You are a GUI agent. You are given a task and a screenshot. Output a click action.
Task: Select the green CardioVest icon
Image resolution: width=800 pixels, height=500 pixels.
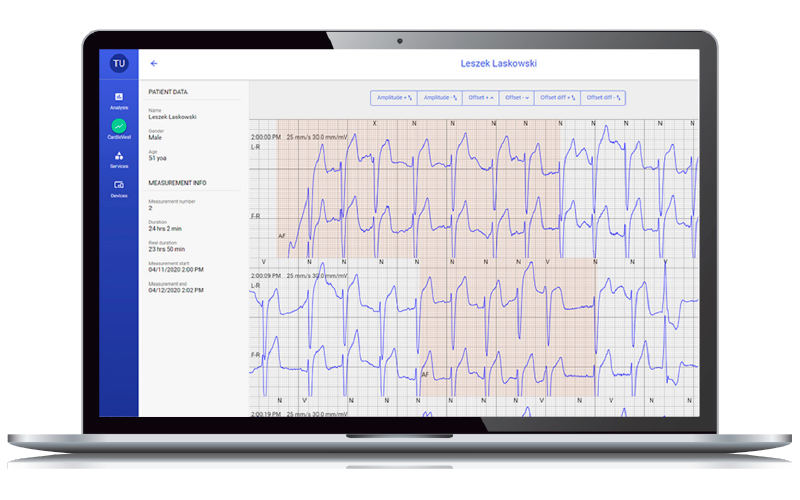point(119,127)
